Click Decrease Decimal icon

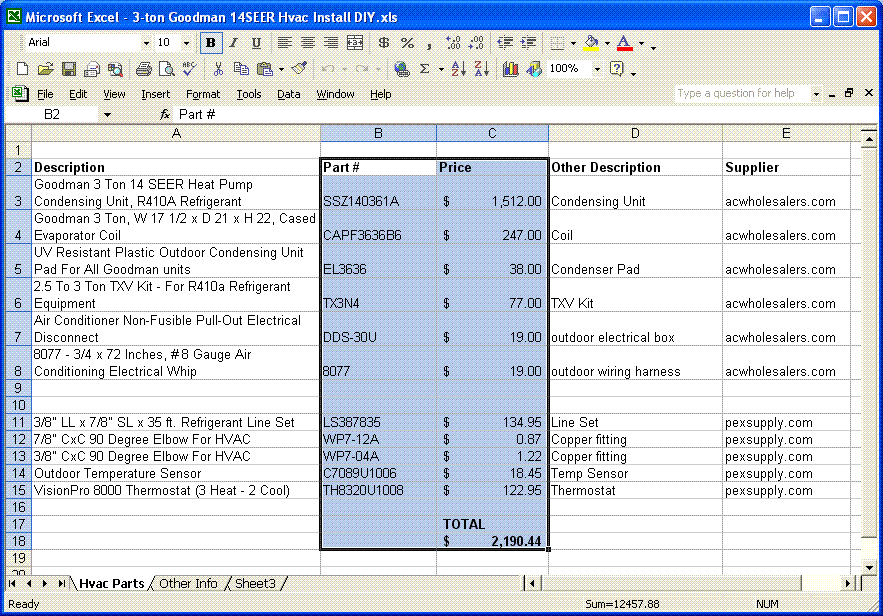point(476,43)
